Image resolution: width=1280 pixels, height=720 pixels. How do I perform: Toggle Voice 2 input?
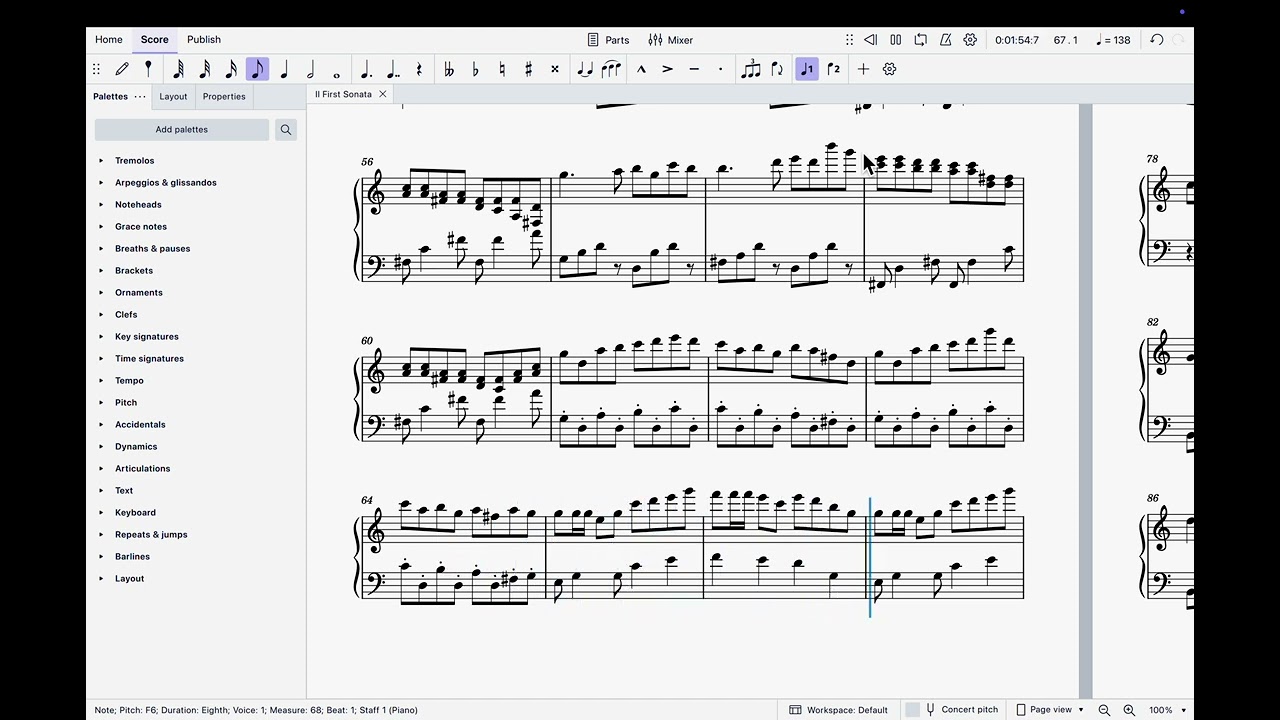[x=833, y=69]
